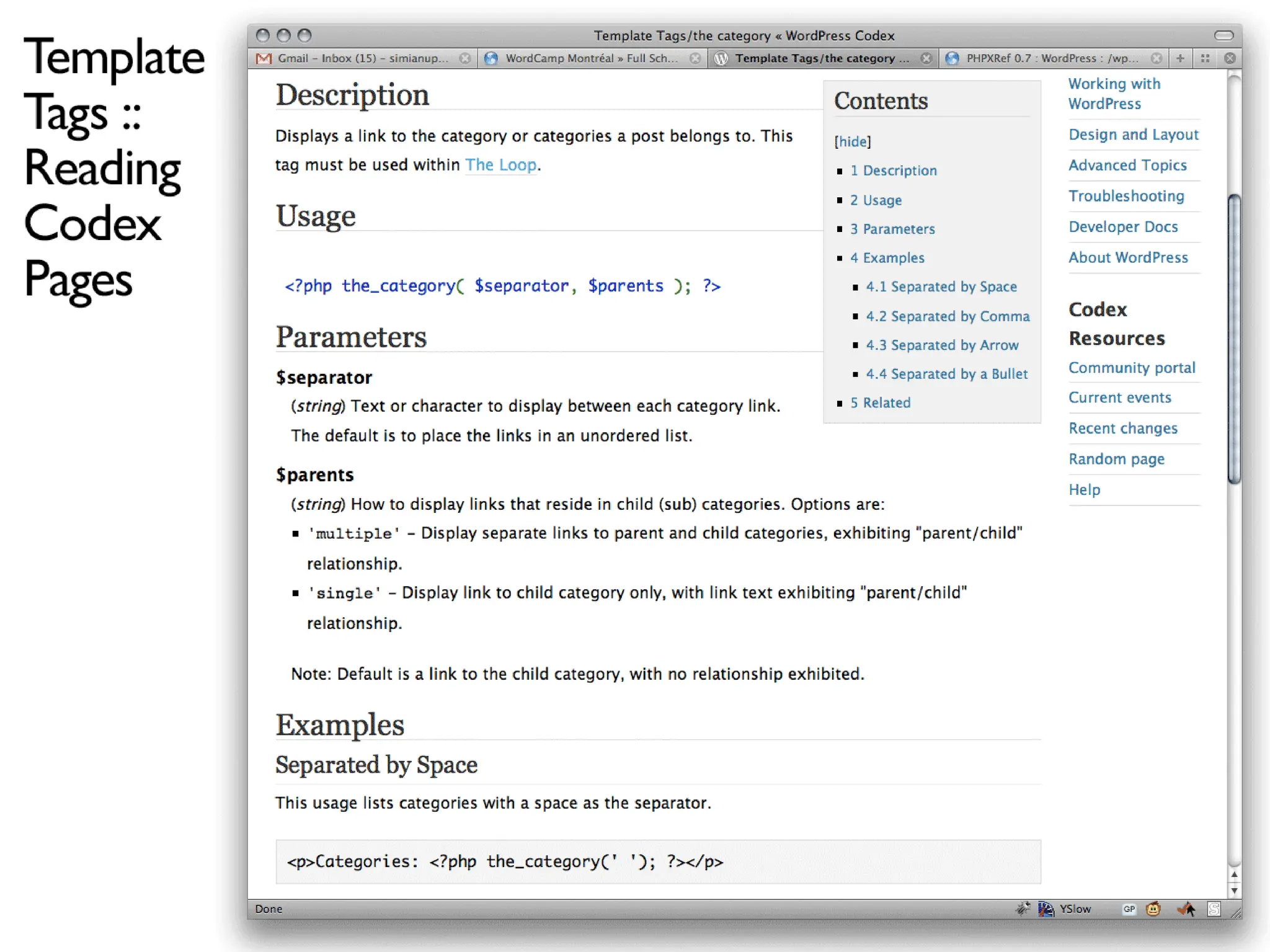Viewport: 1270px width, 952px height.
Task: Click the $parents parameter heading
Action: (x=314, y=475)
